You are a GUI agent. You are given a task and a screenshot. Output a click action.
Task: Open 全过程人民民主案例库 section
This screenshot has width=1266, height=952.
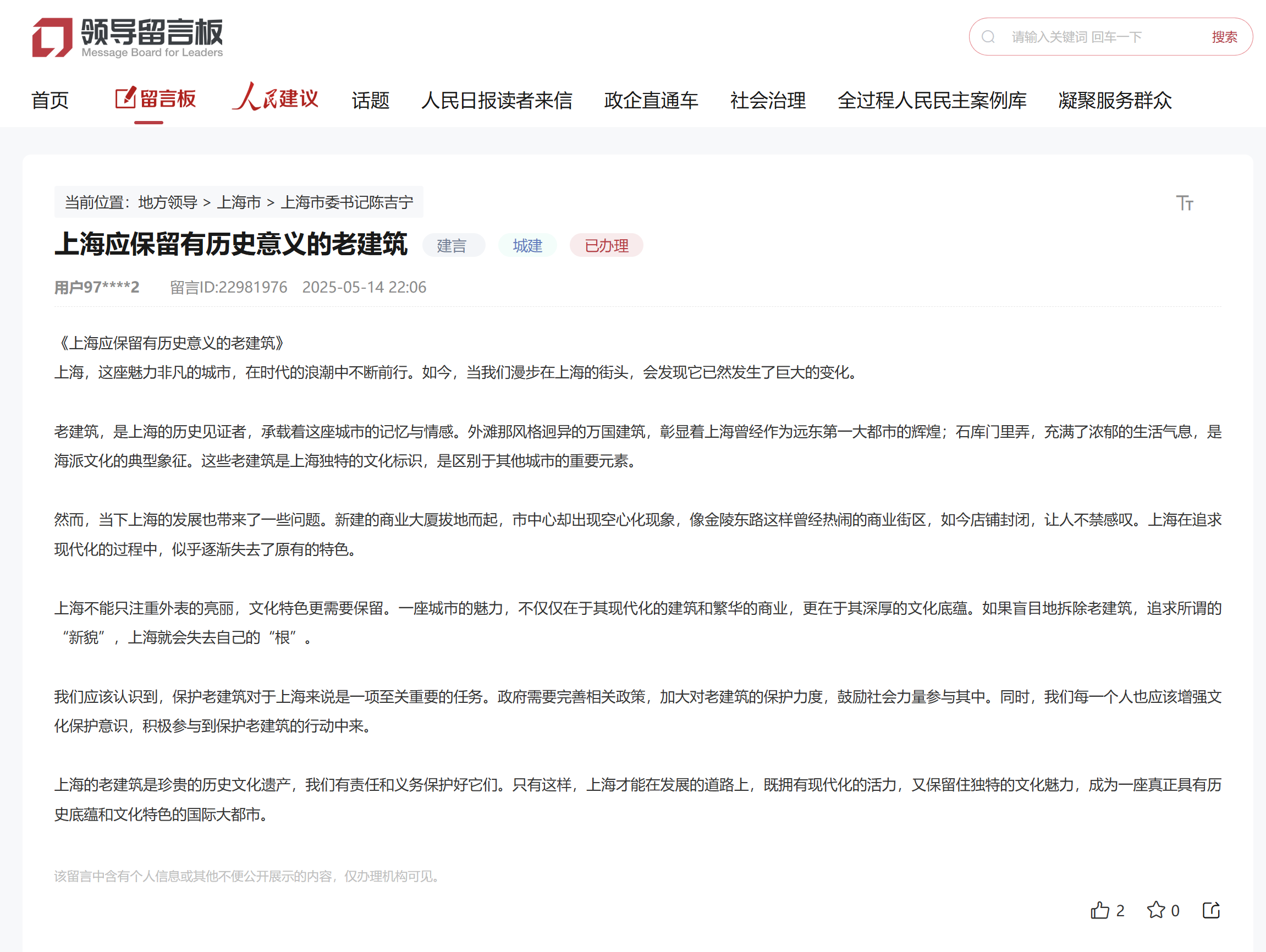click(x=932, y=100)
